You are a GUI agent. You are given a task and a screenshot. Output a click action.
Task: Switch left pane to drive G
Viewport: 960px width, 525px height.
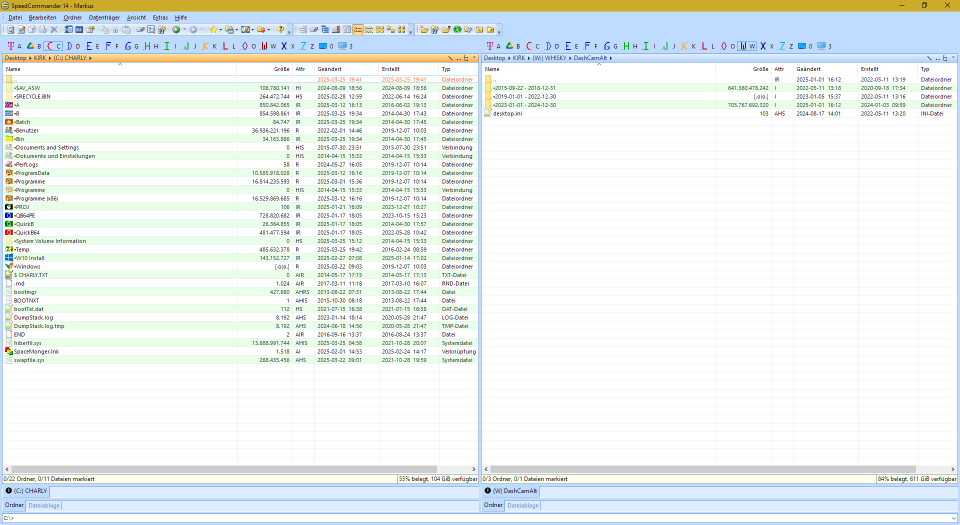[x=131, y=46]
